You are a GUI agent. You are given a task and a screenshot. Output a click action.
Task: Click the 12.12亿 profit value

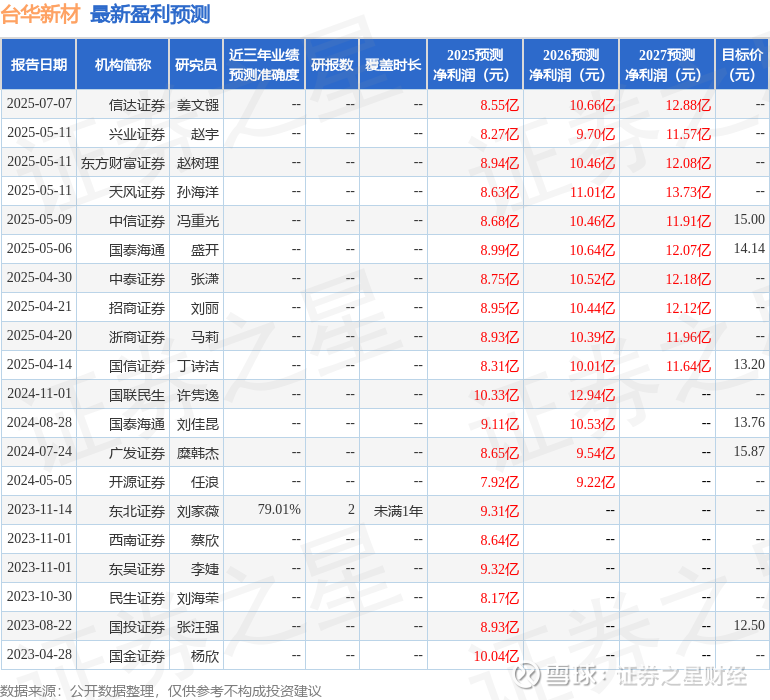[688, 308]
